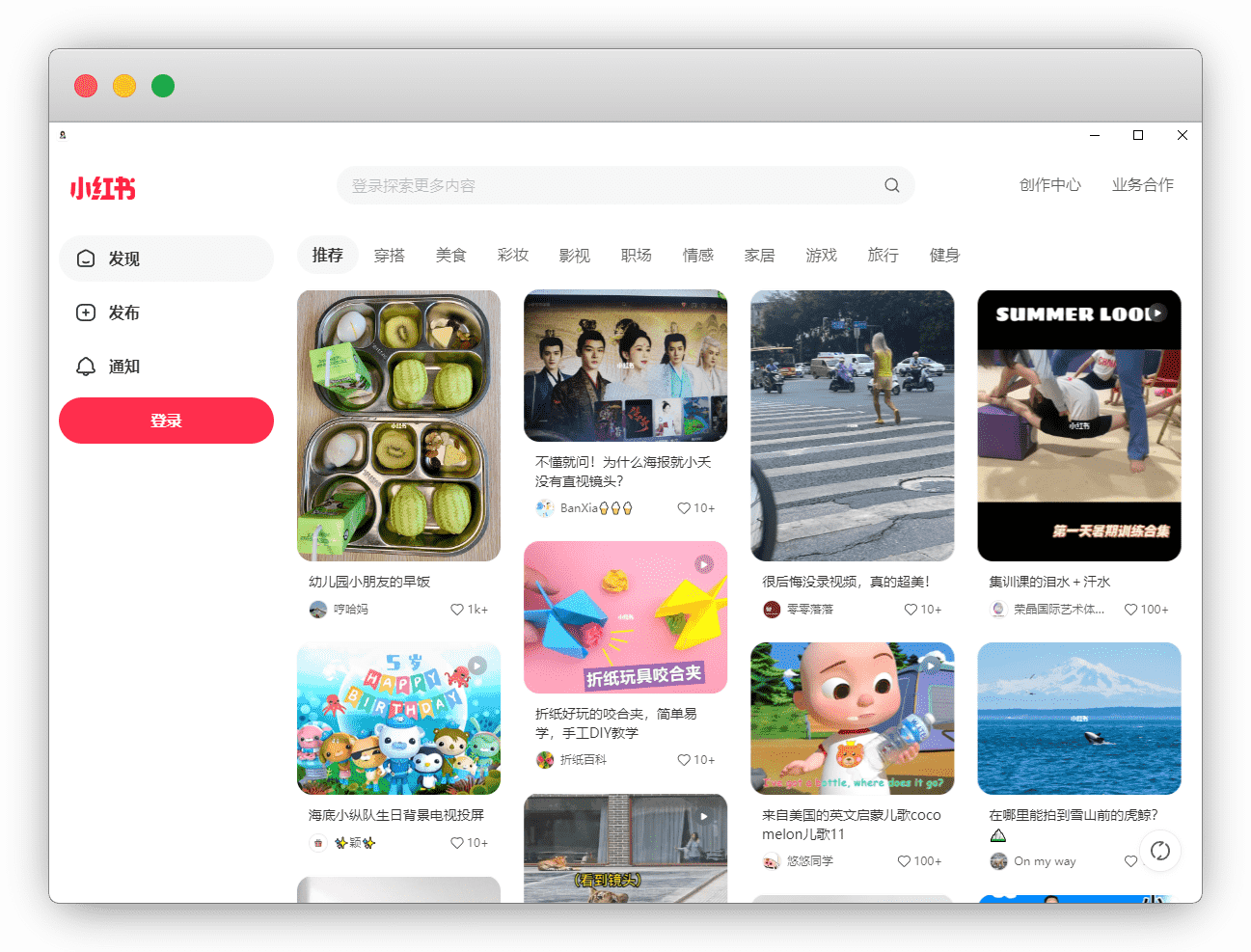Focus the 登录探索更多内容 search field
This screenshot has height=952, width=1251.
[608, 185]
